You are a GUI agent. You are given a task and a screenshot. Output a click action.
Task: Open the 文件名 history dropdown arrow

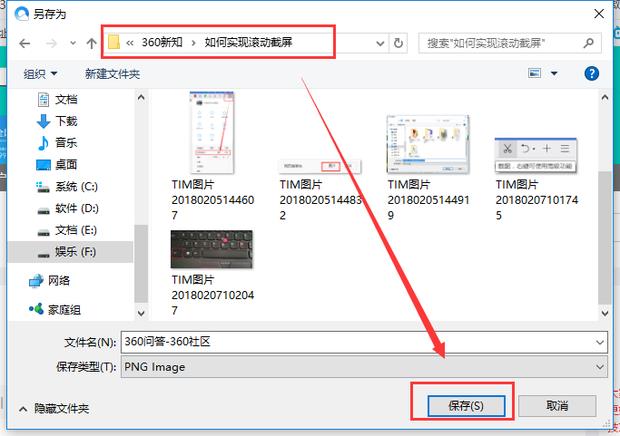(600, 342)
